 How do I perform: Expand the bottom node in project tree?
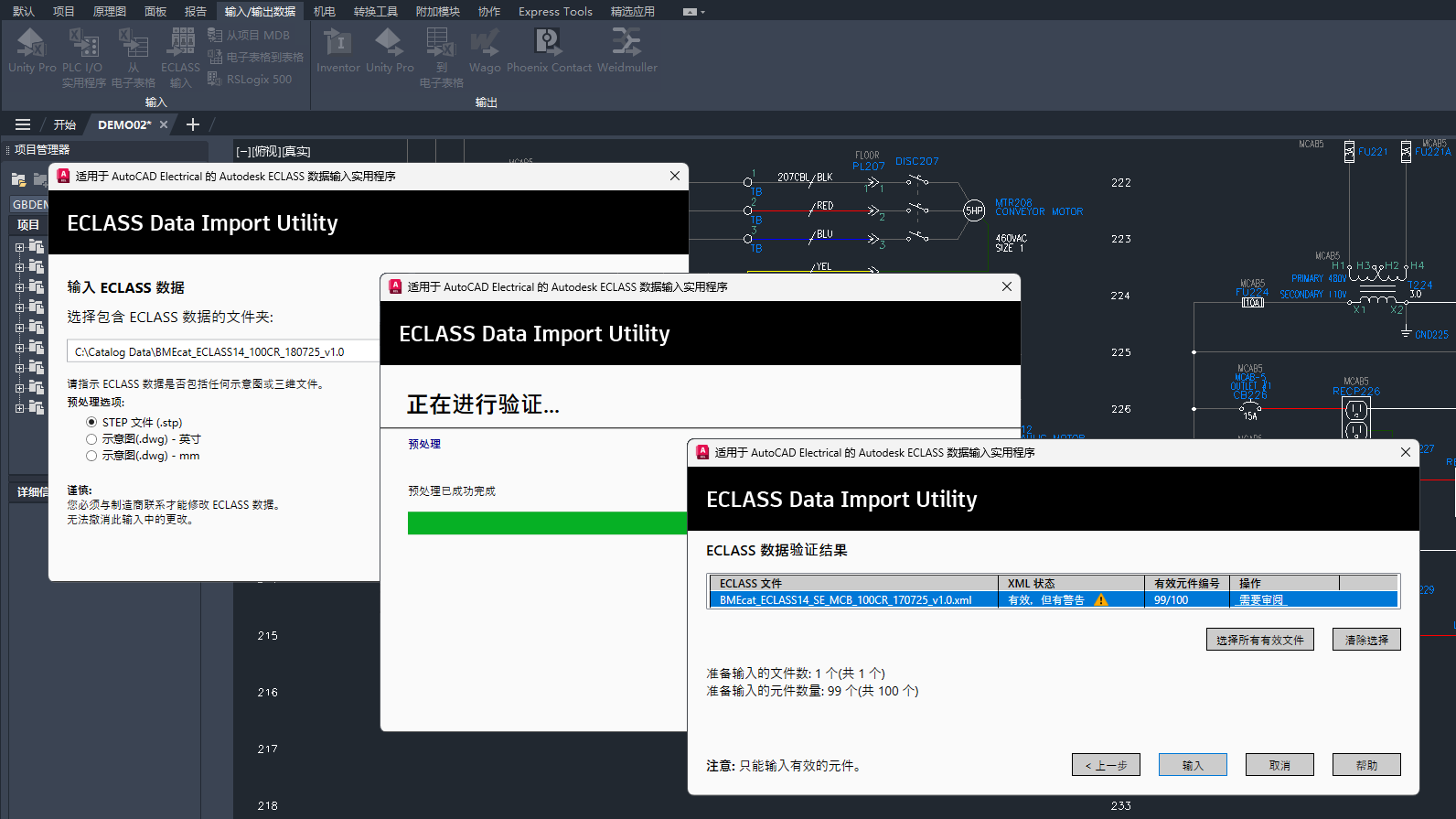[19, 408]
